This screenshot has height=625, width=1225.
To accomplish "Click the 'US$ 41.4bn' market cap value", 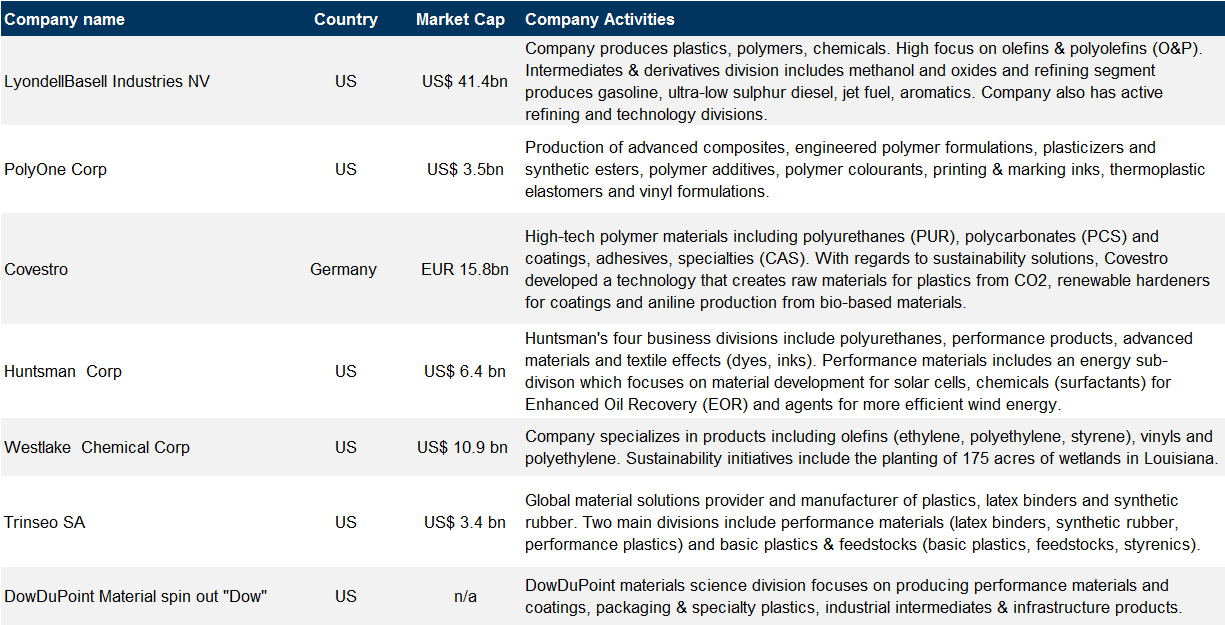I will 465,81.
